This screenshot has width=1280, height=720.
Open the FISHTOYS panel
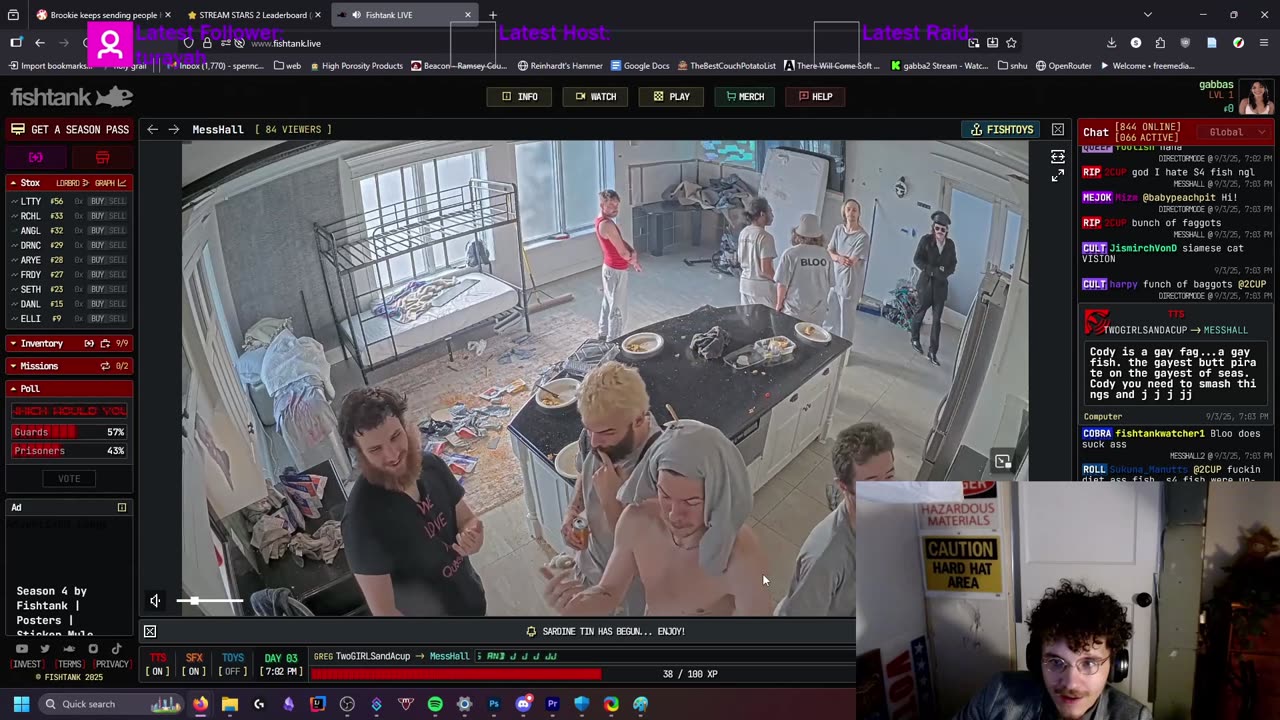click(1002, 130)
